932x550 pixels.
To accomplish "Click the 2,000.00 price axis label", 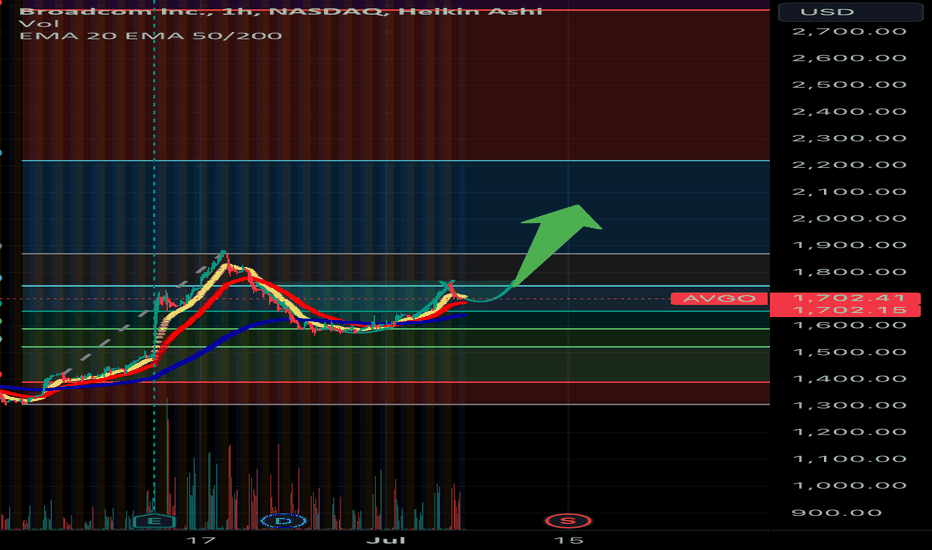I will [849, 219].
